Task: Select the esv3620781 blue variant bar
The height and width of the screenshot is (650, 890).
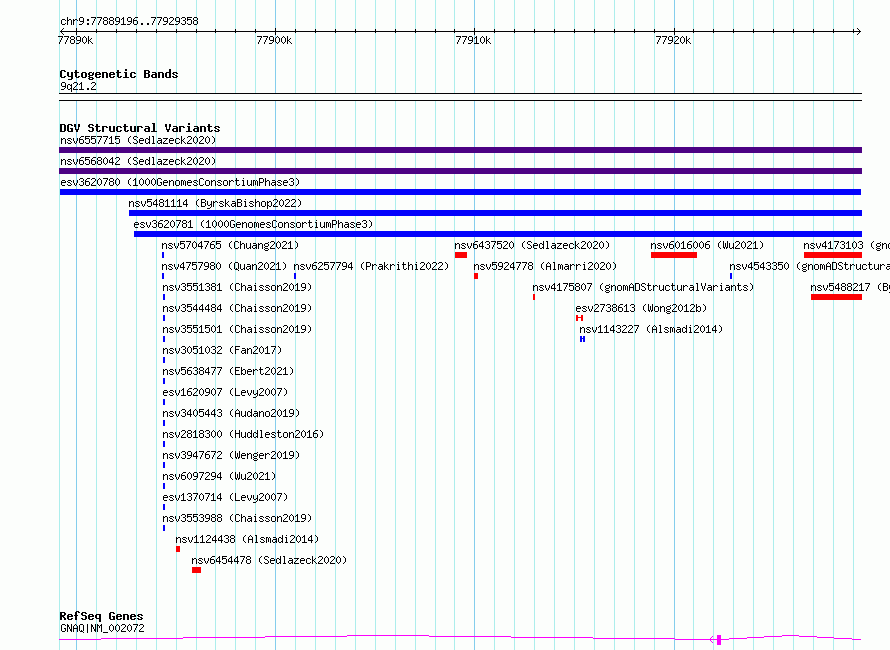Action: (x=498, y=234)
